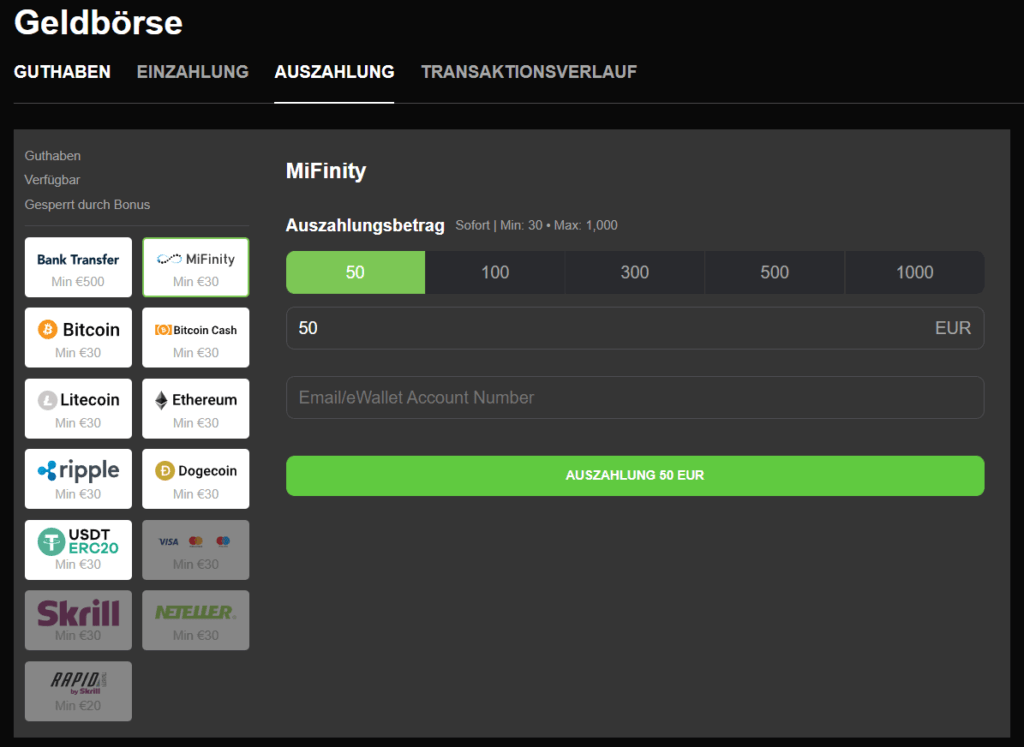
Task: Choose Bitcoin withdrawal option
Action: pyautogui.click(x=78, y=338)
